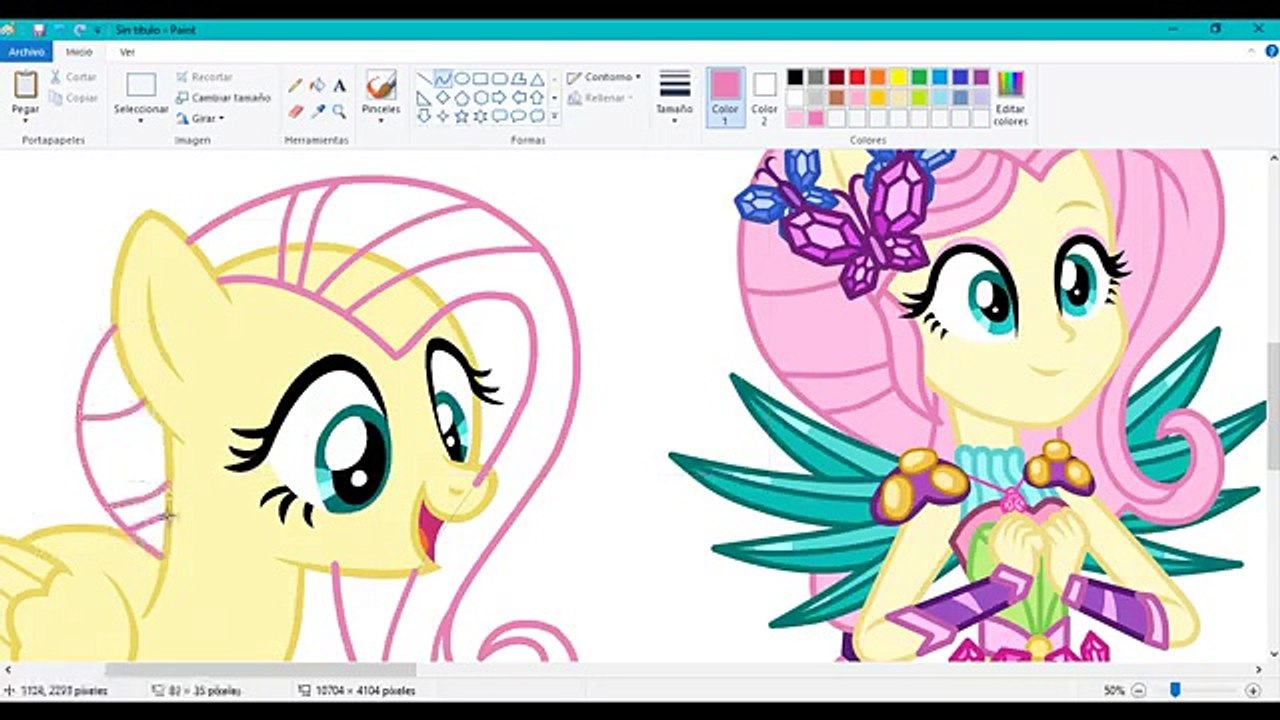Screen dimensions: 1280x720
Task: Pick the black color swatch
Action: coord(795,77)
